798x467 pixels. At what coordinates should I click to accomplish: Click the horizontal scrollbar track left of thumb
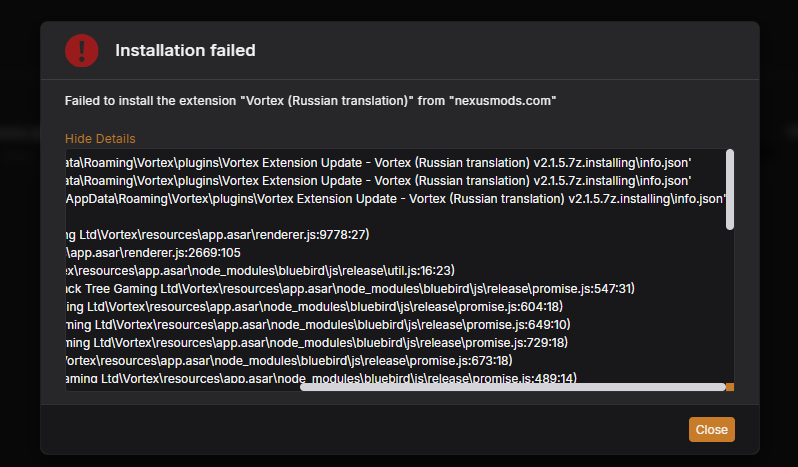coord(180,387)
